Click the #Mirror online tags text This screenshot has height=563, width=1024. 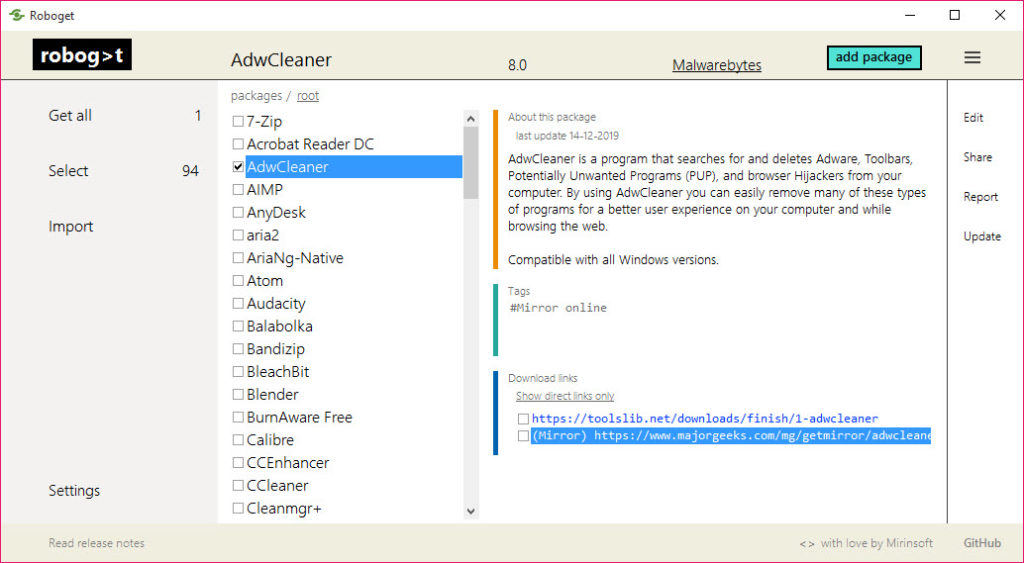558,308
